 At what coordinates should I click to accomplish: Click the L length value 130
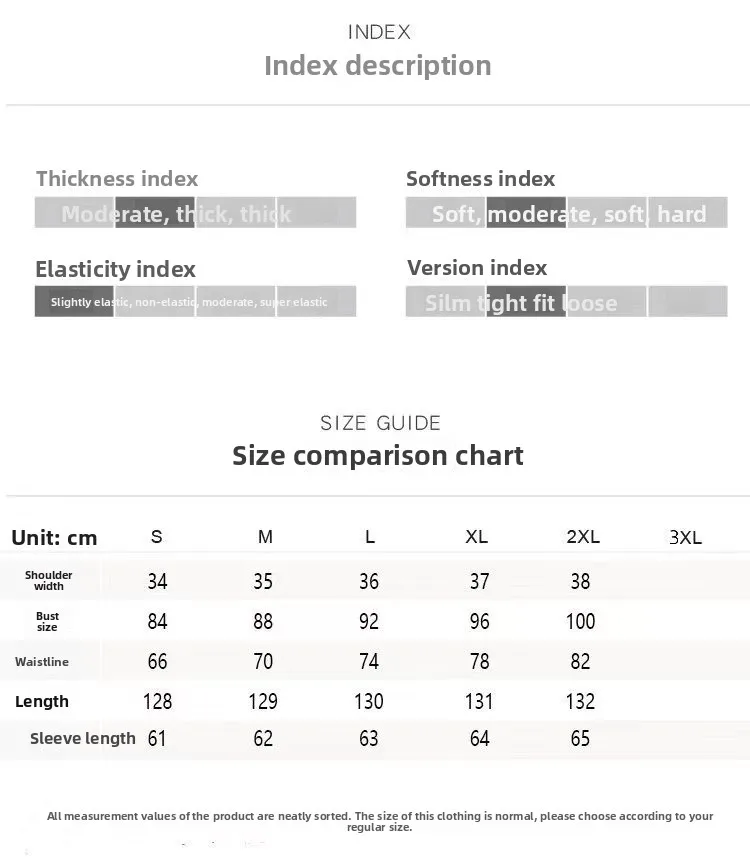pyautogui.click(x=369, y=701)
